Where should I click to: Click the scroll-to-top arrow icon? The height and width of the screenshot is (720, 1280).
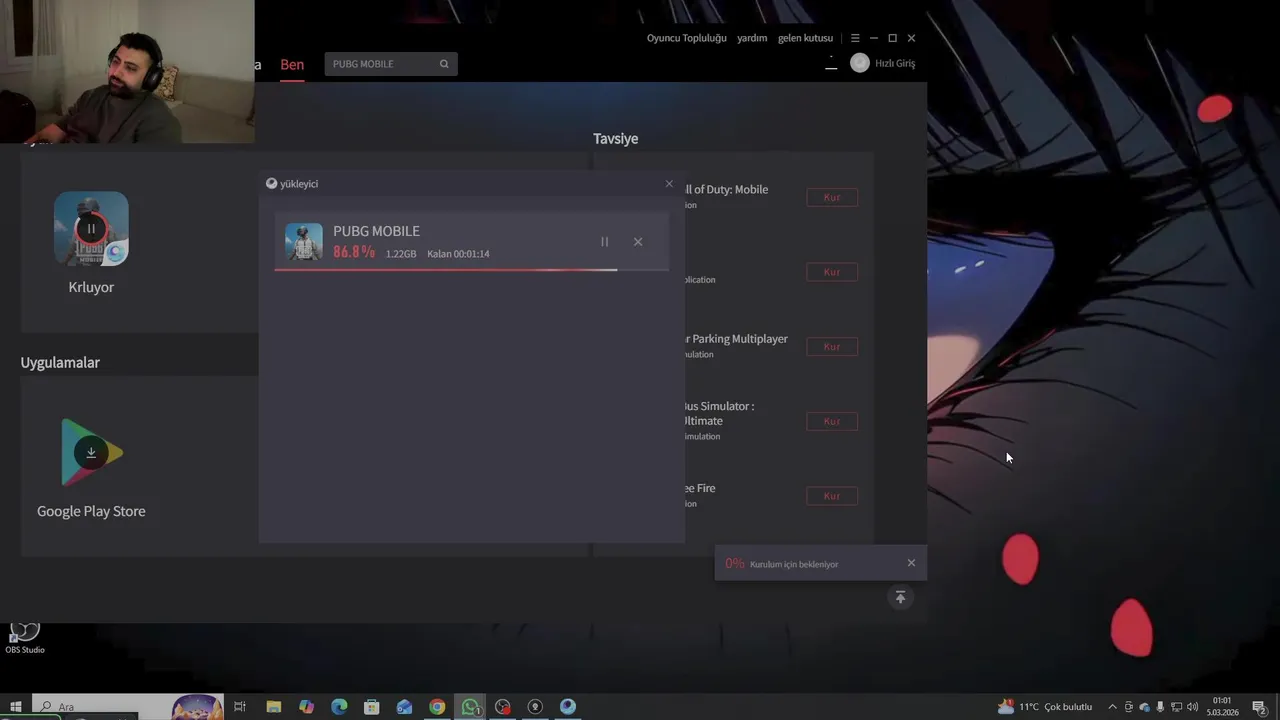[900, 597]
